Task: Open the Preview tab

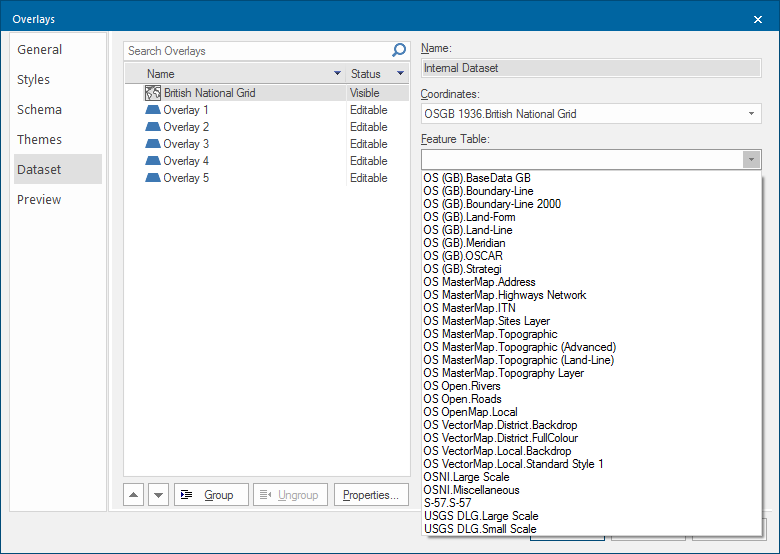Action: click(x=39, y=200)
